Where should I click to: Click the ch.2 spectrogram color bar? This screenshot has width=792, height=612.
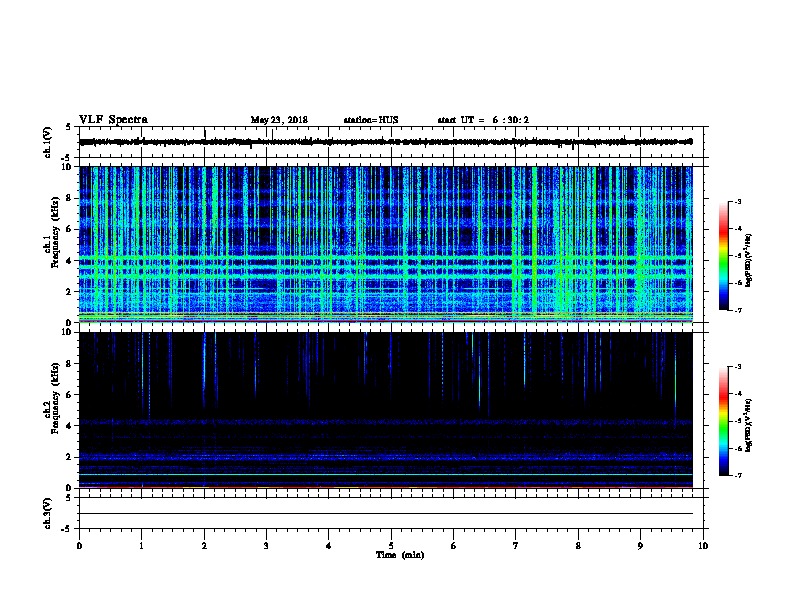(x=723, y=421)
